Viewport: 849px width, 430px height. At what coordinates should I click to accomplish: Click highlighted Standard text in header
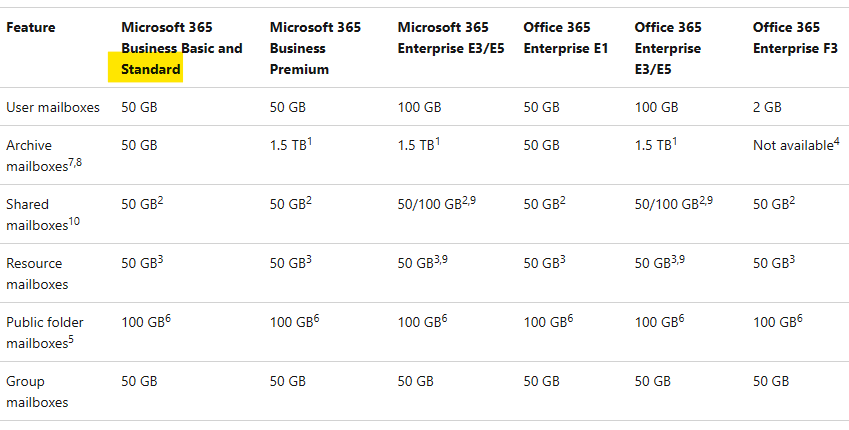[x=151, y=69]
